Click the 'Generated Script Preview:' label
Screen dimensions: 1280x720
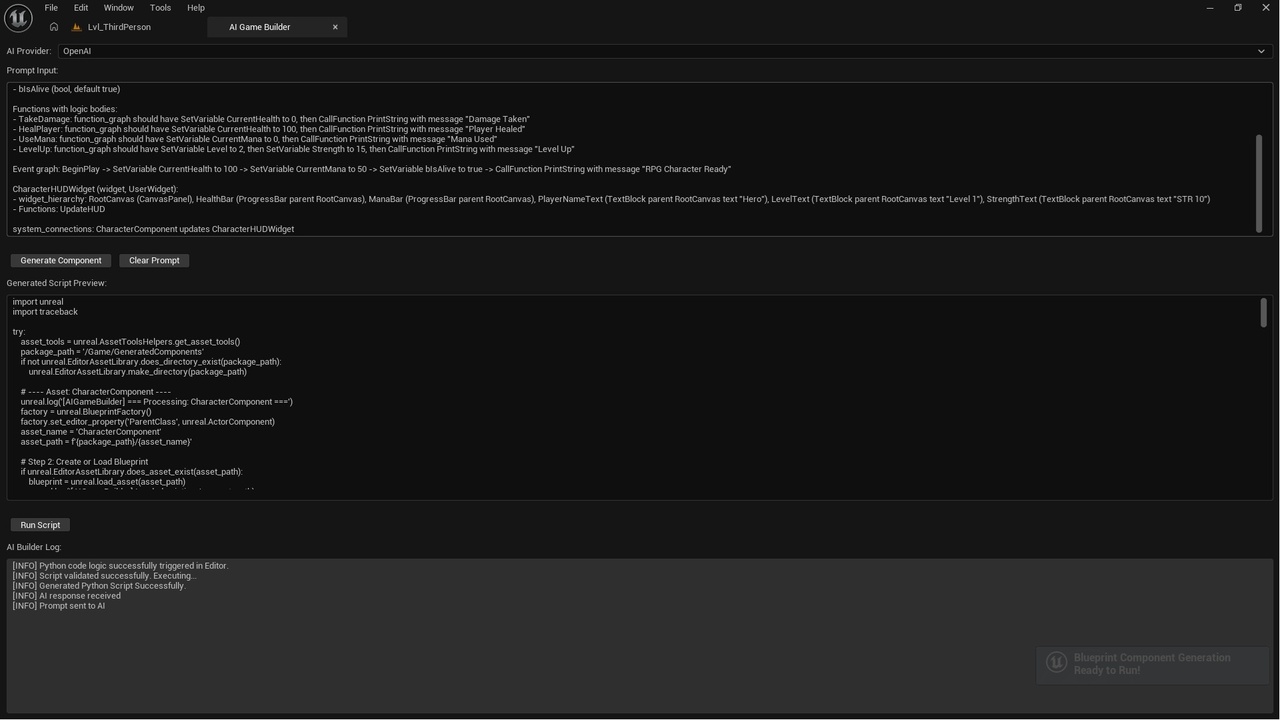tap(56, 283)
